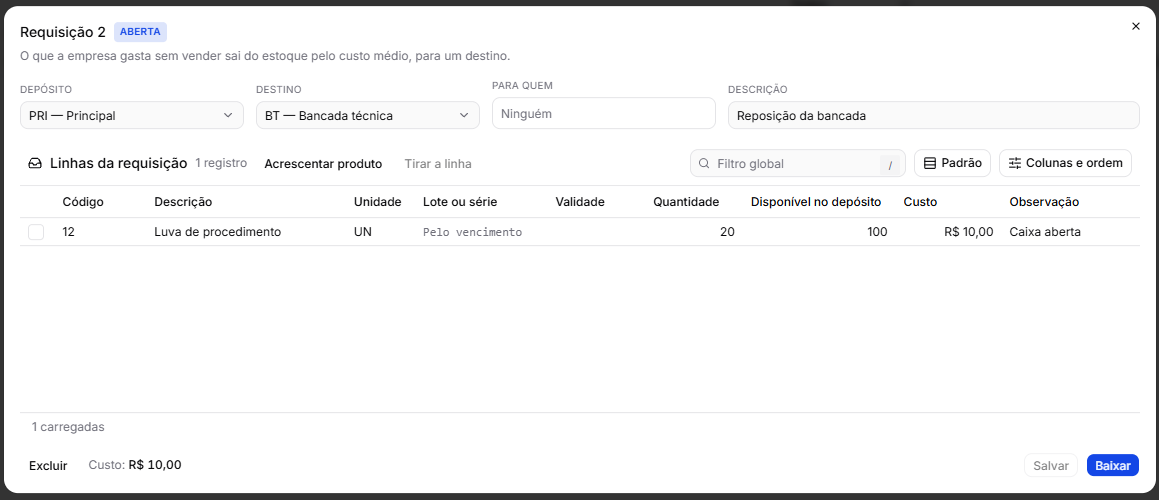Click the Unidade column header
Image resolution: width=1159 pixels, height=500 pixels.
pyautogui.click(x=378, y=202)
